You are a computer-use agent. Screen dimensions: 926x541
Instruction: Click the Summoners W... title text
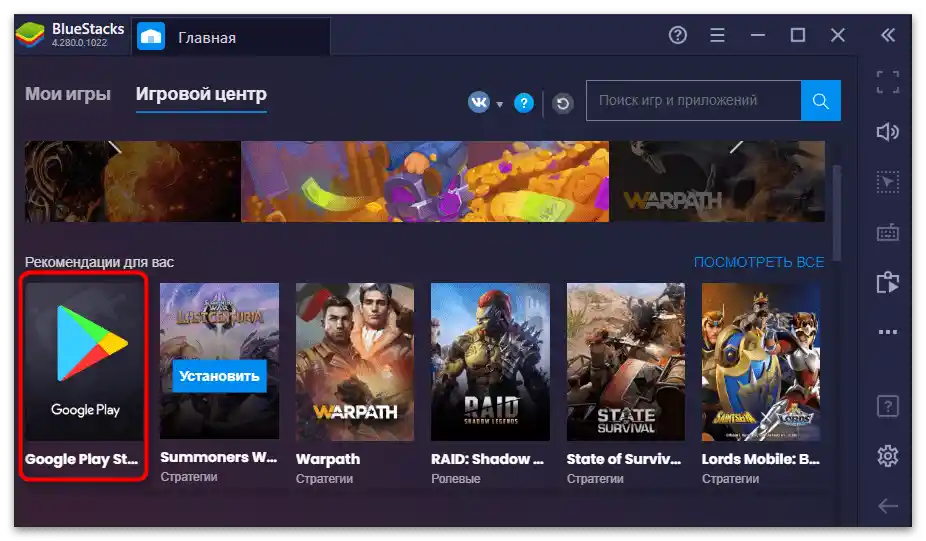tap(219, 457)
